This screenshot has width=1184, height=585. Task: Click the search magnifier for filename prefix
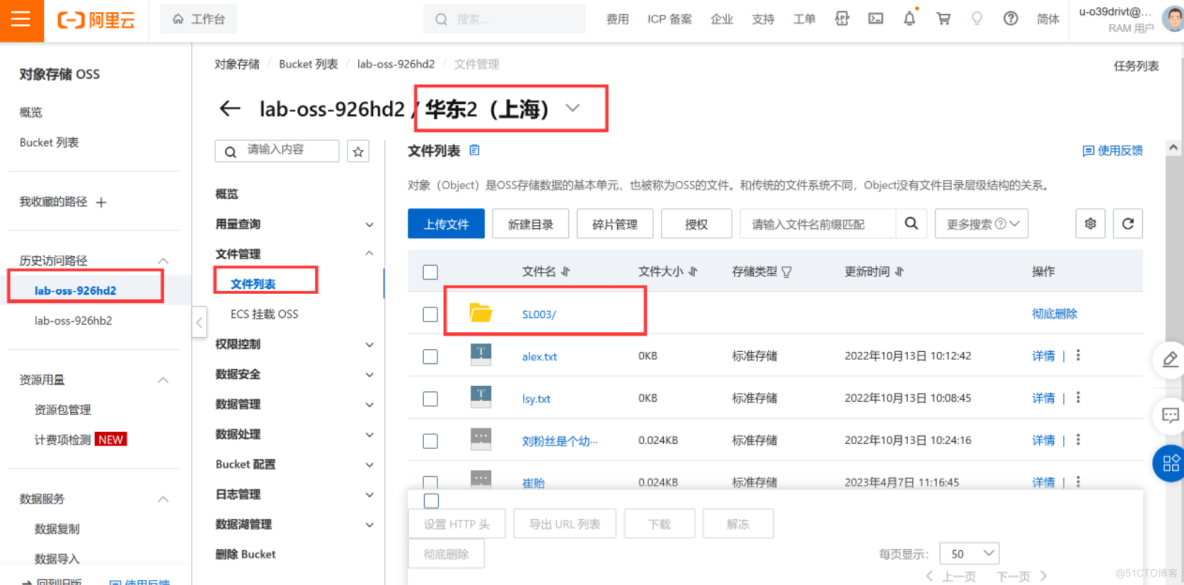tap(911, 224)
